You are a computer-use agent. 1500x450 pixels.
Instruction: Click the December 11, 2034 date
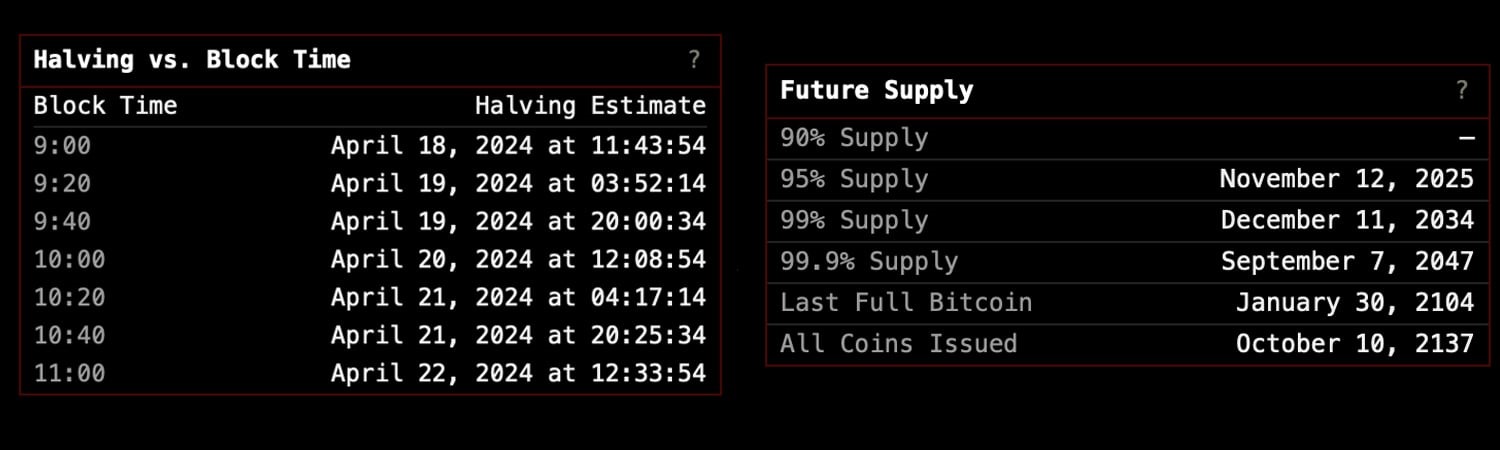1347,221
